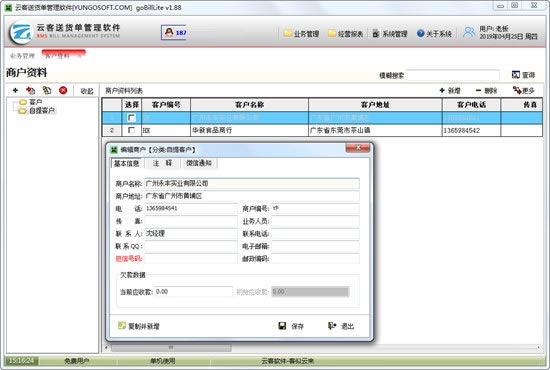Click the 商户名称 input field

(x=252, y=183)
